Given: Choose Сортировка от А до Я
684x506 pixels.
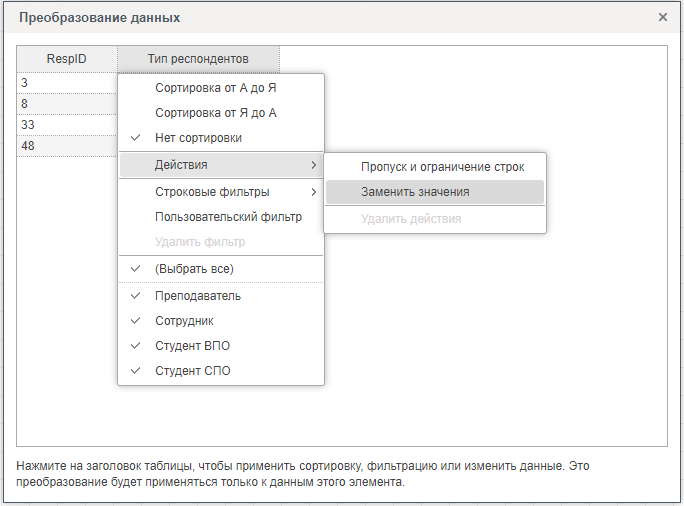Looking at the screenshot, I should [x=215, y=88].
